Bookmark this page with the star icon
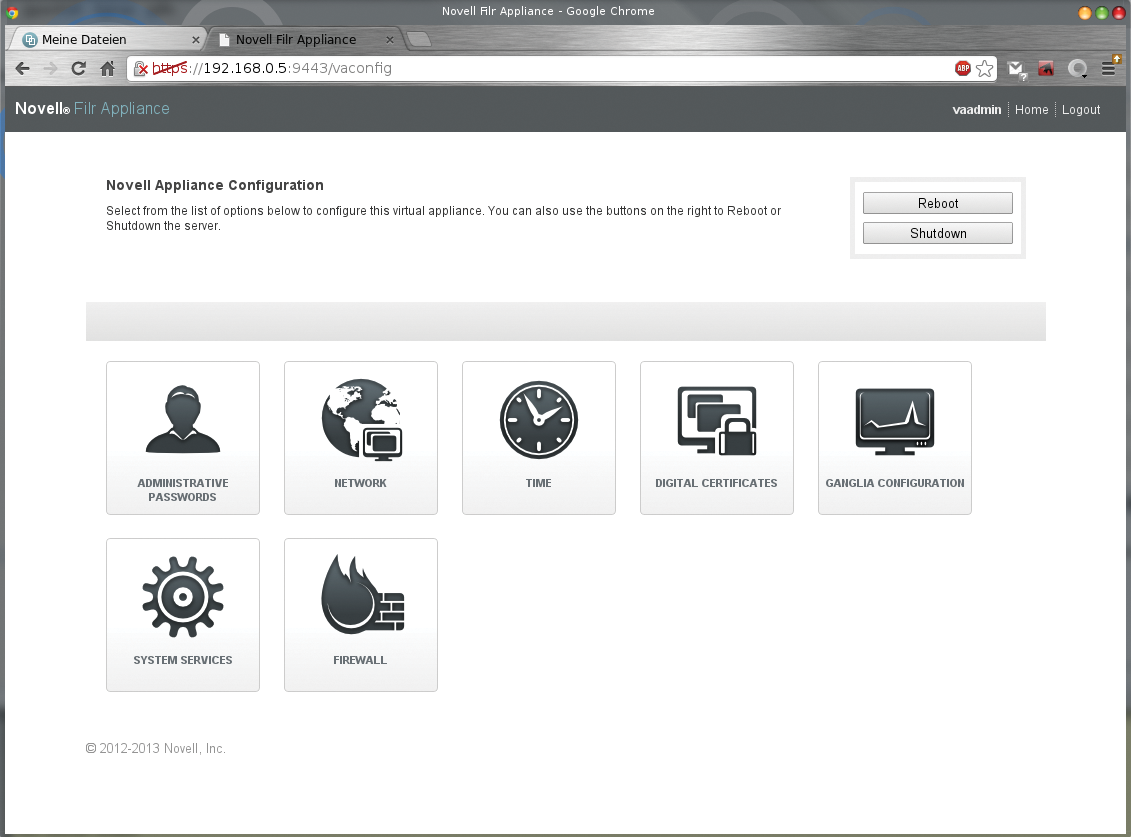Image resolution: width=1131 pixels, height=837 pixels. [985, 68]
